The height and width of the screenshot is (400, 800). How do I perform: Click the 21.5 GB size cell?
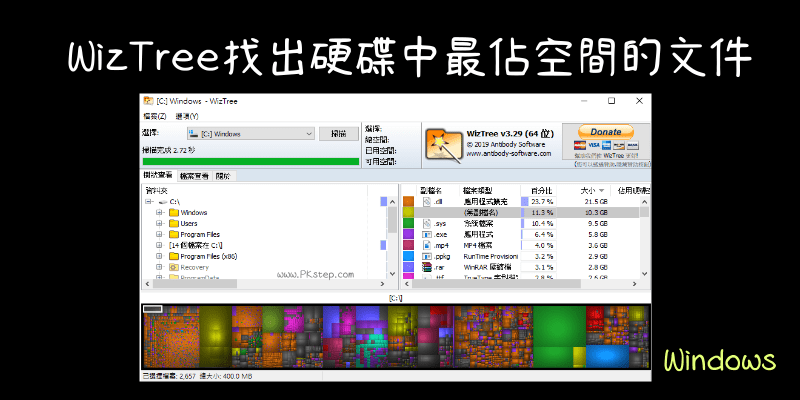pyautogui.click(x=595, y=202)
